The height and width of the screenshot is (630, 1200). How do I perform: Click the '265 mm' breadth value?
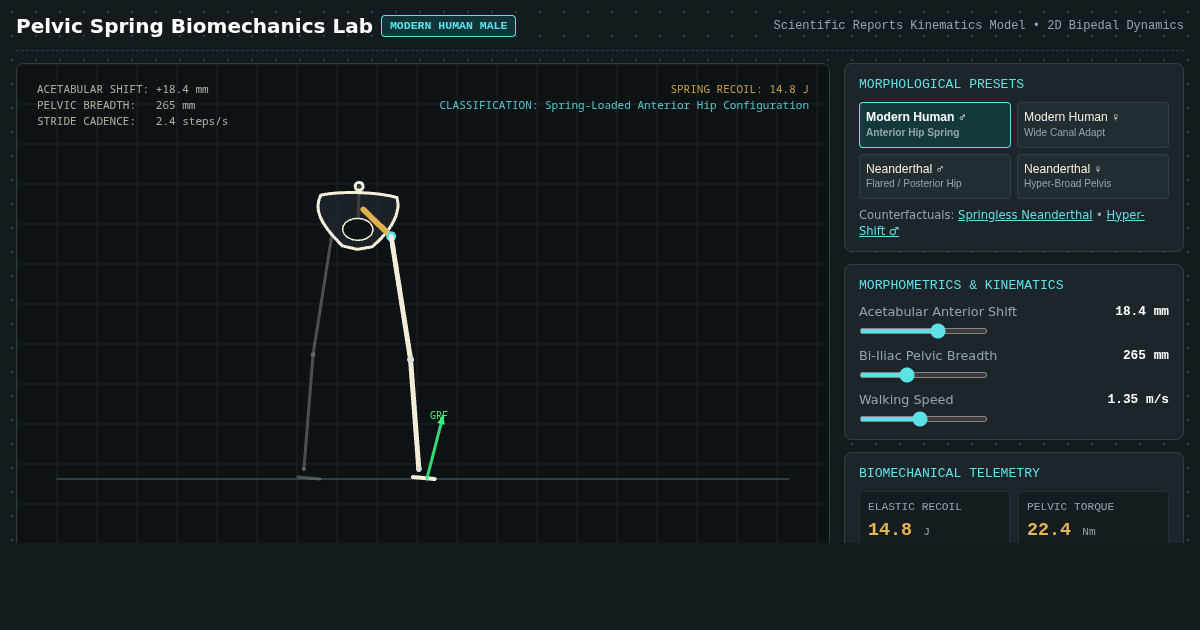(1146, 355)
